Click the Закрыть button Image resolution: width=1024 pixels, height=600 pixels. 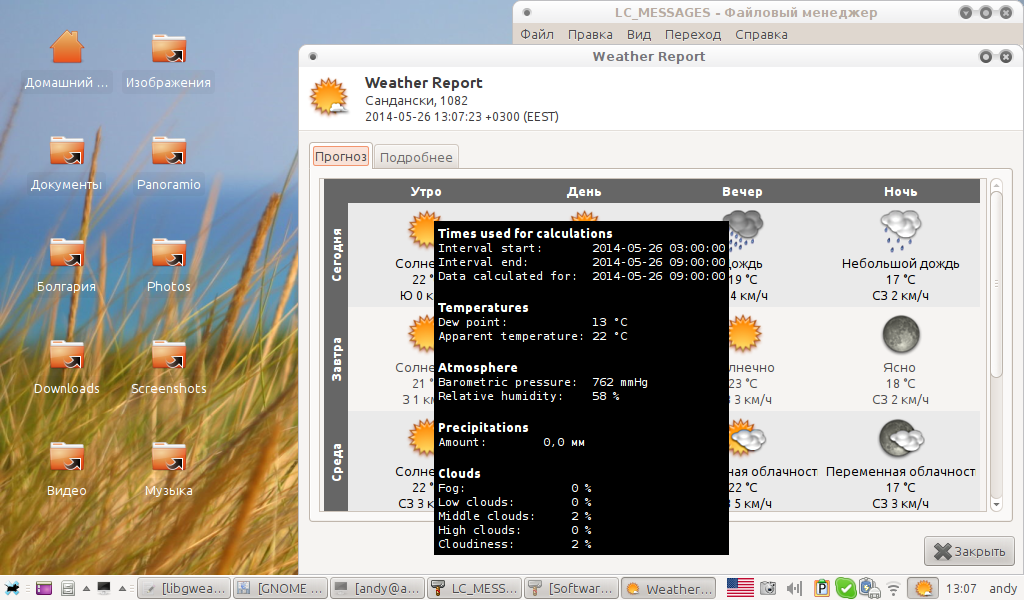(x=969, y=551)
